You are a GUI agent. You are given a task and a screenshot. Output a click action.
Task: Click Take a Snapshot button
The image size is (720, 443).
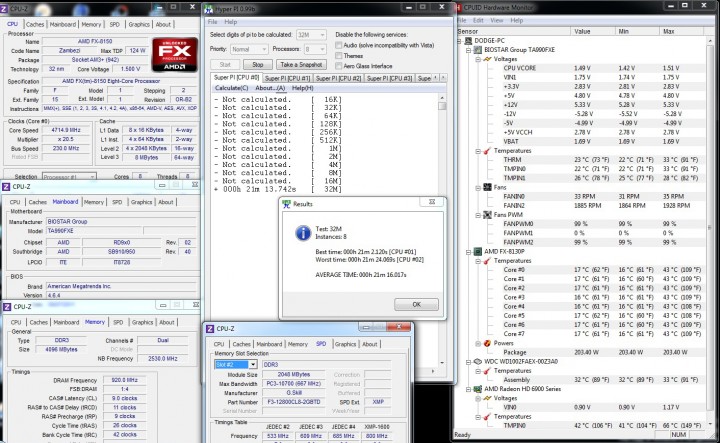tap(301, 65)
